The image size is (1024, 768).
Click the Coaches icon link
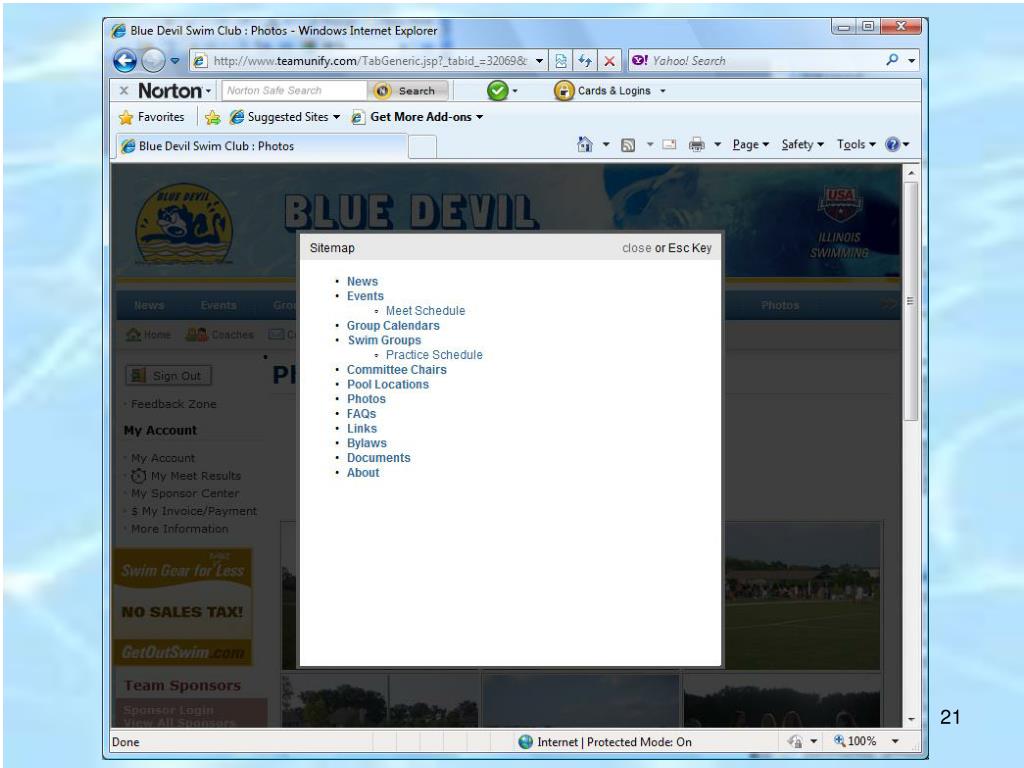click(x=219, y=334)
